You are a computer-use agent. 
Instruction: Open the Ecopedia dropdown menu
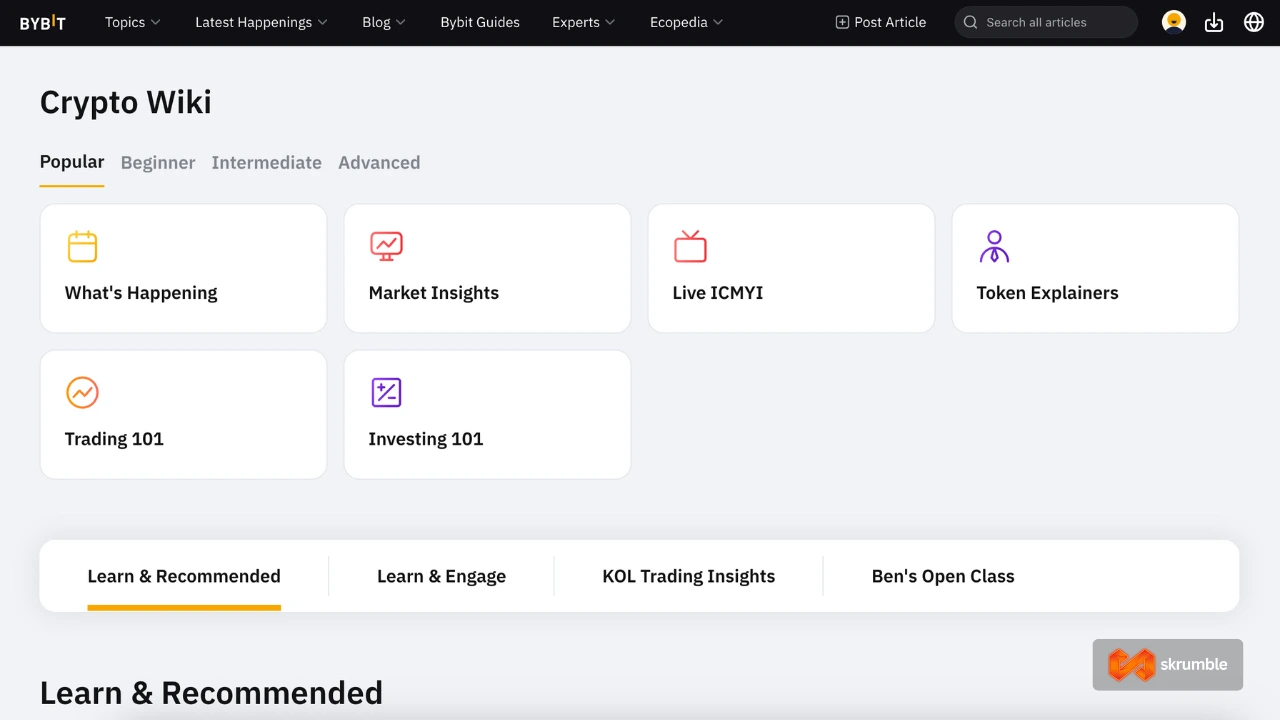[x=687, y=22]
